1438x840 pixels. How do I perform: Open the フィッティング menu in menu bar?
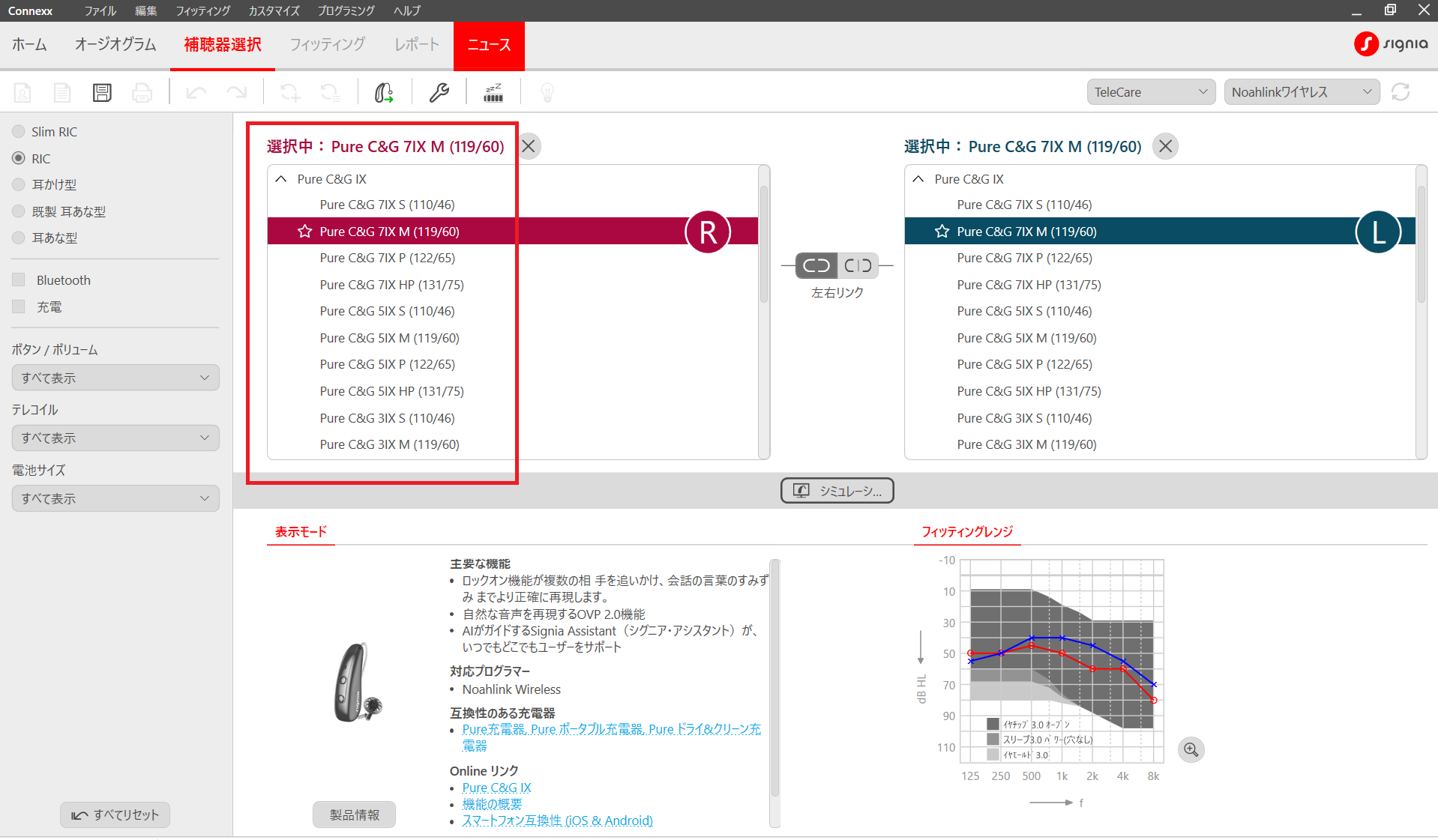202,10
